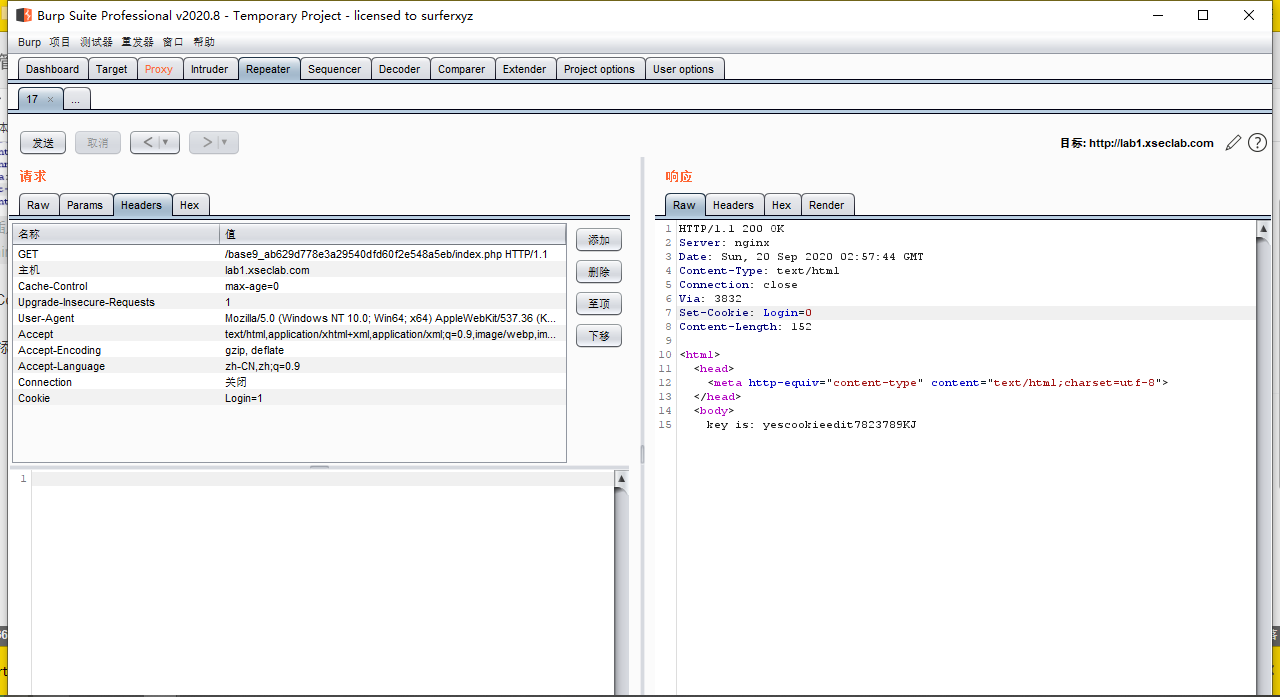Switch request view to Params tab
The image size is (1280, 697).
[85, 205]
